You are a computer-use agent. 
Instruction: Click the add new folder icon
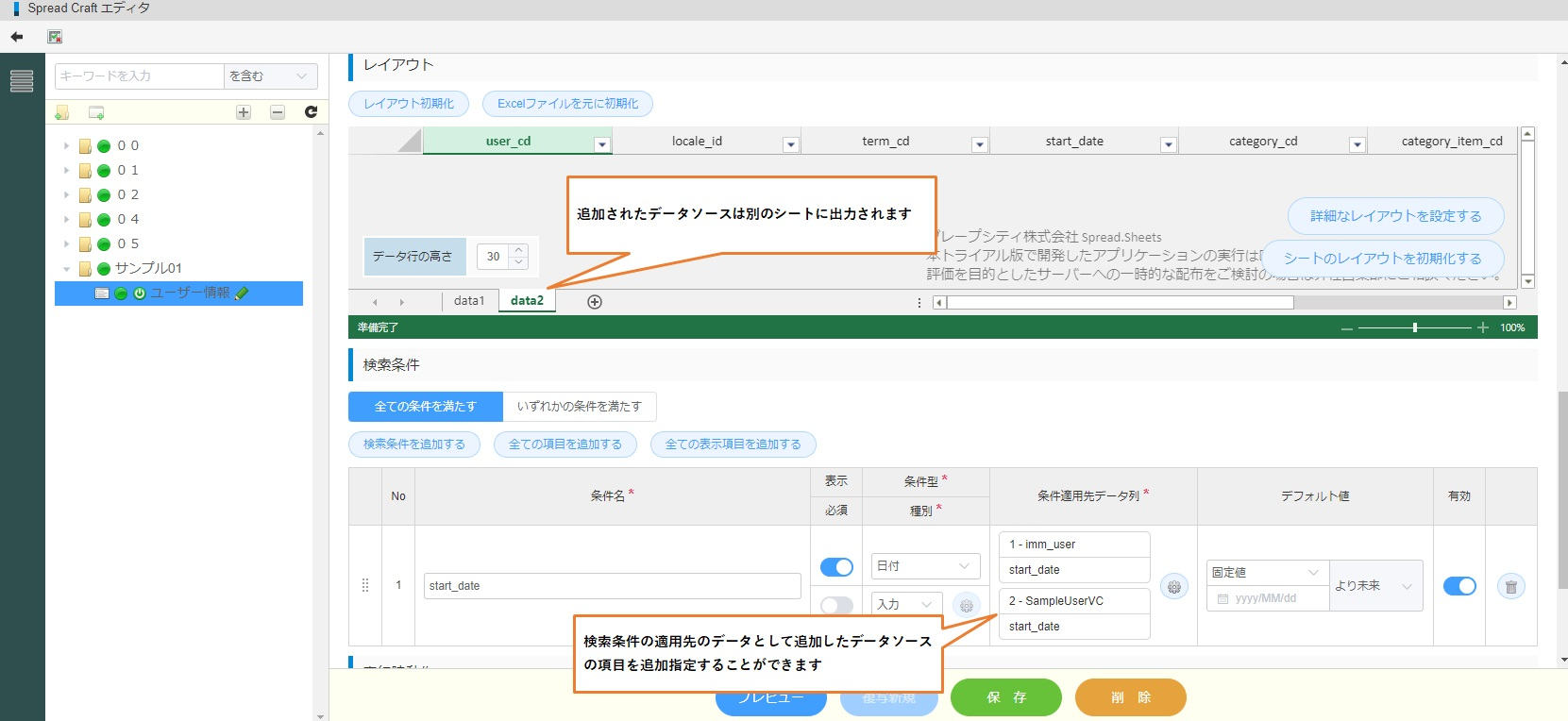[x=62, y=112]
